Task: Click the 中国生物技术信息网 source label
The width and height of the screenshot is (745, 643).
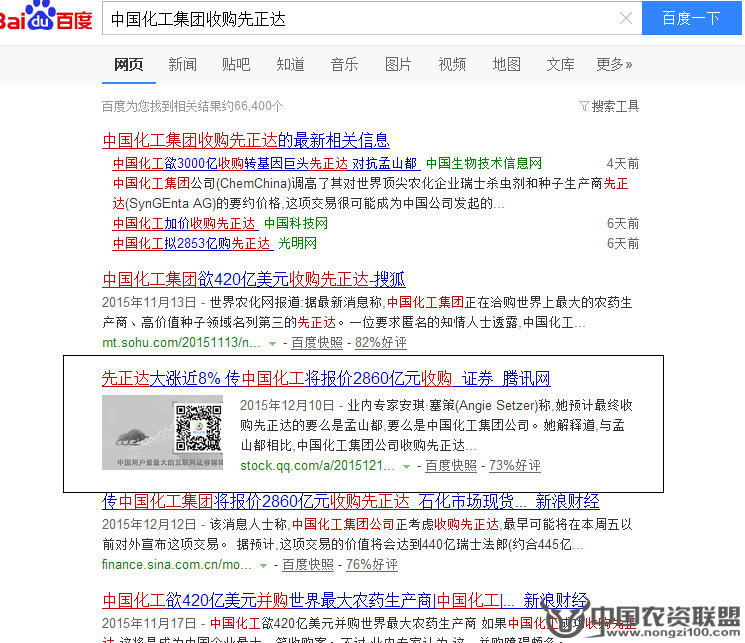Action: pos(484,163)
